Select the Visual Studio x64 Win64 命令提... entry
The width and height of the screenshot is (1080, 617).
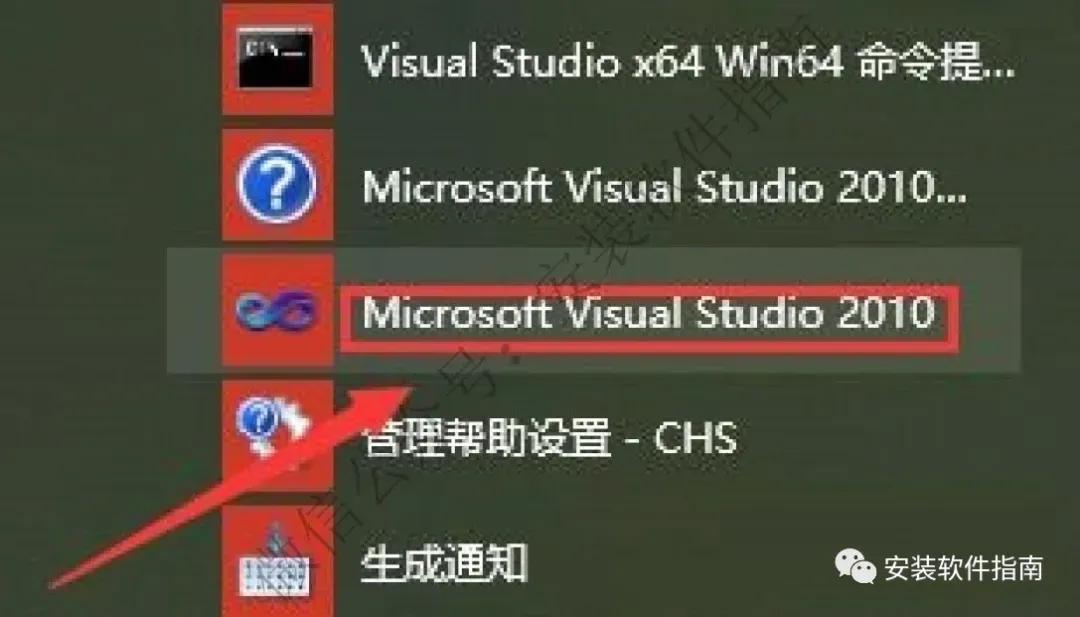[x=687, y=63]
